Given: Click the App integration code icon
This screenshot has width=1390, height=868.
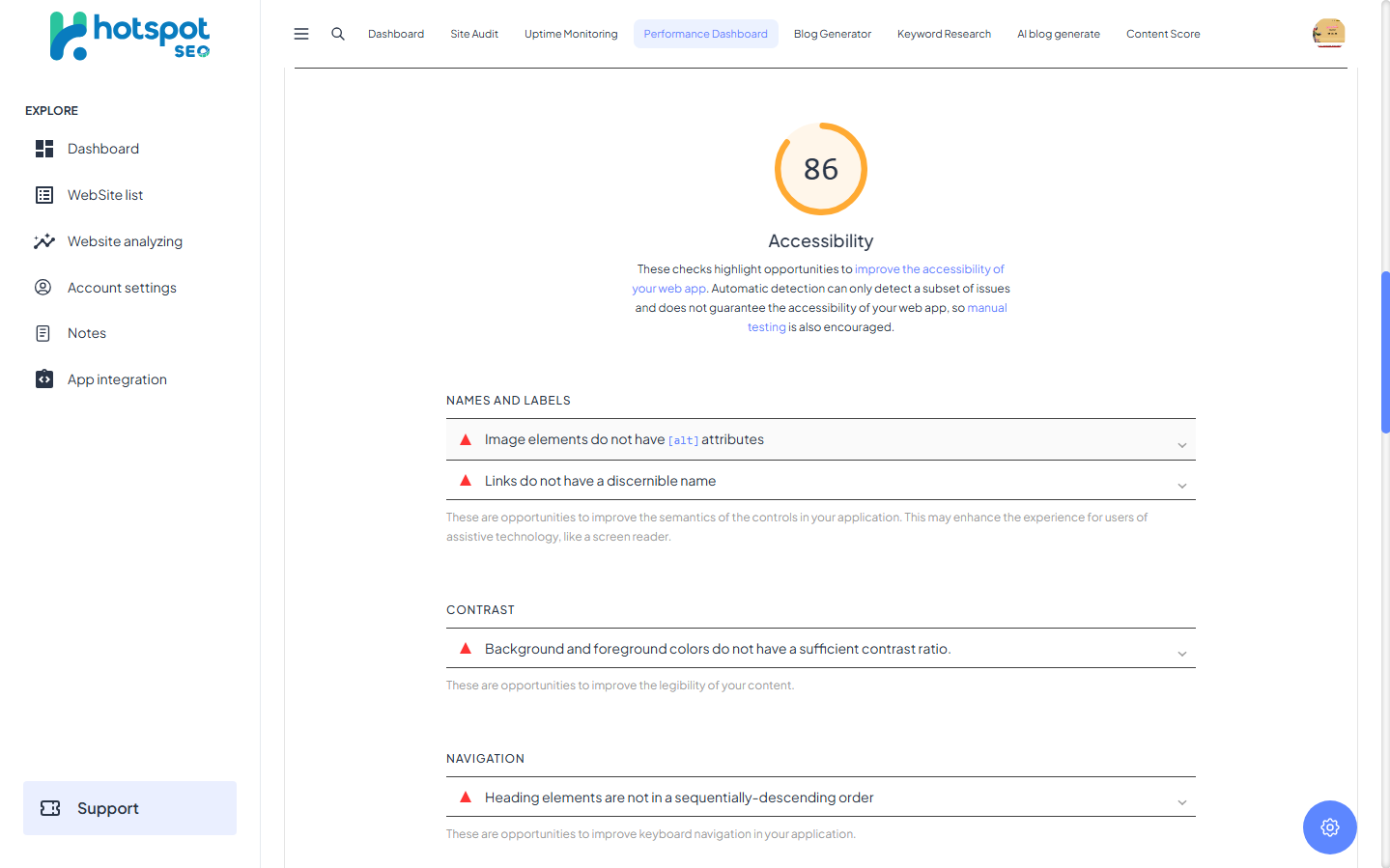Looking at the screenshot, I should (x=44, y=379).
